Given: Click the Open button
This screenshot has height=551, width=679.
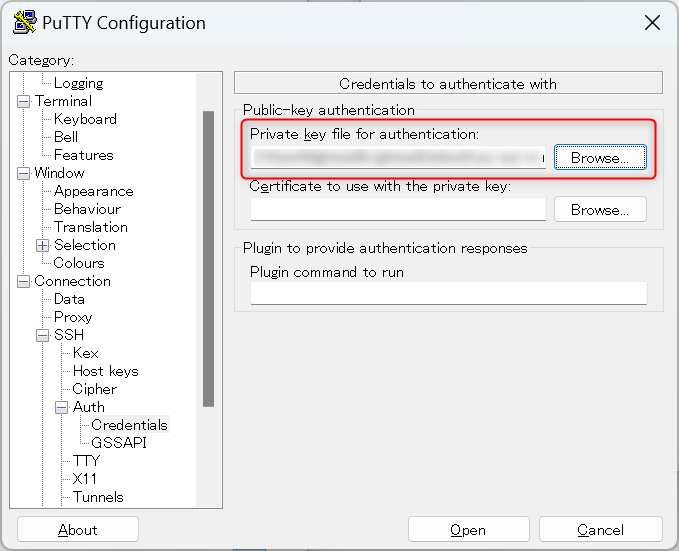Looking at the screenshot, I should pyautogui.click(x=469, y=529).
